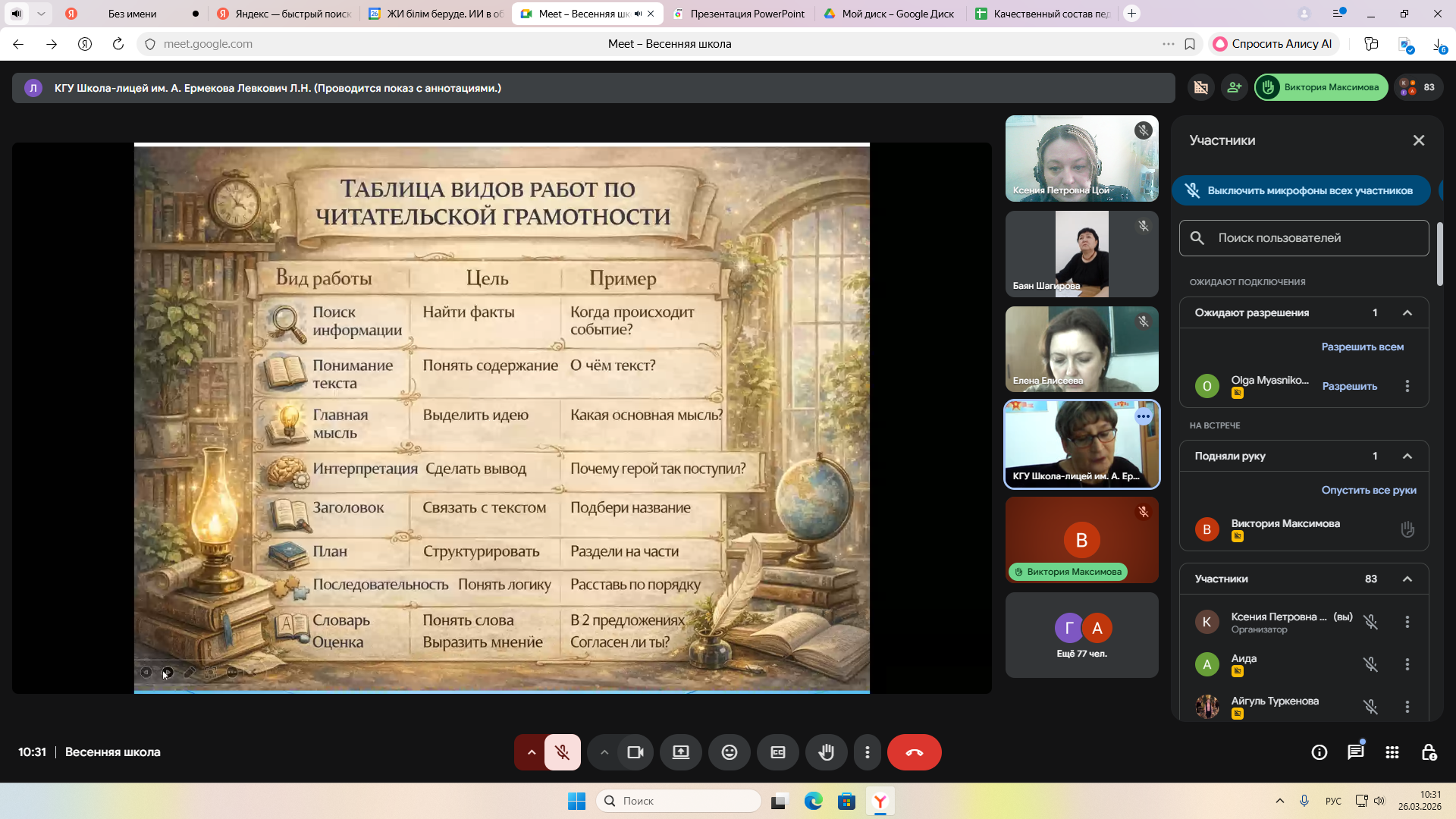Open meeting details info icon
This screenshot has width=1456, height=819.
click(x=1319, y=752)
